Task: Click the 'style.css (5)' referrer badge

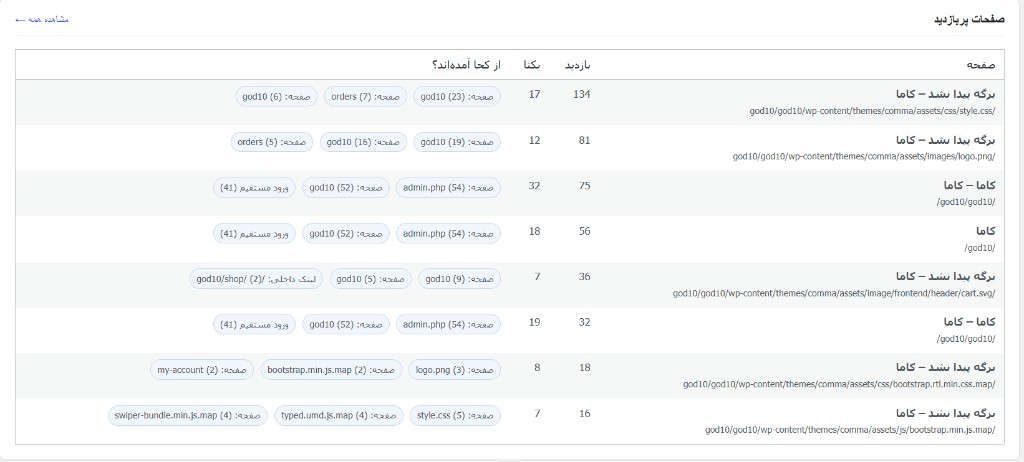Action: coord(456,416)
